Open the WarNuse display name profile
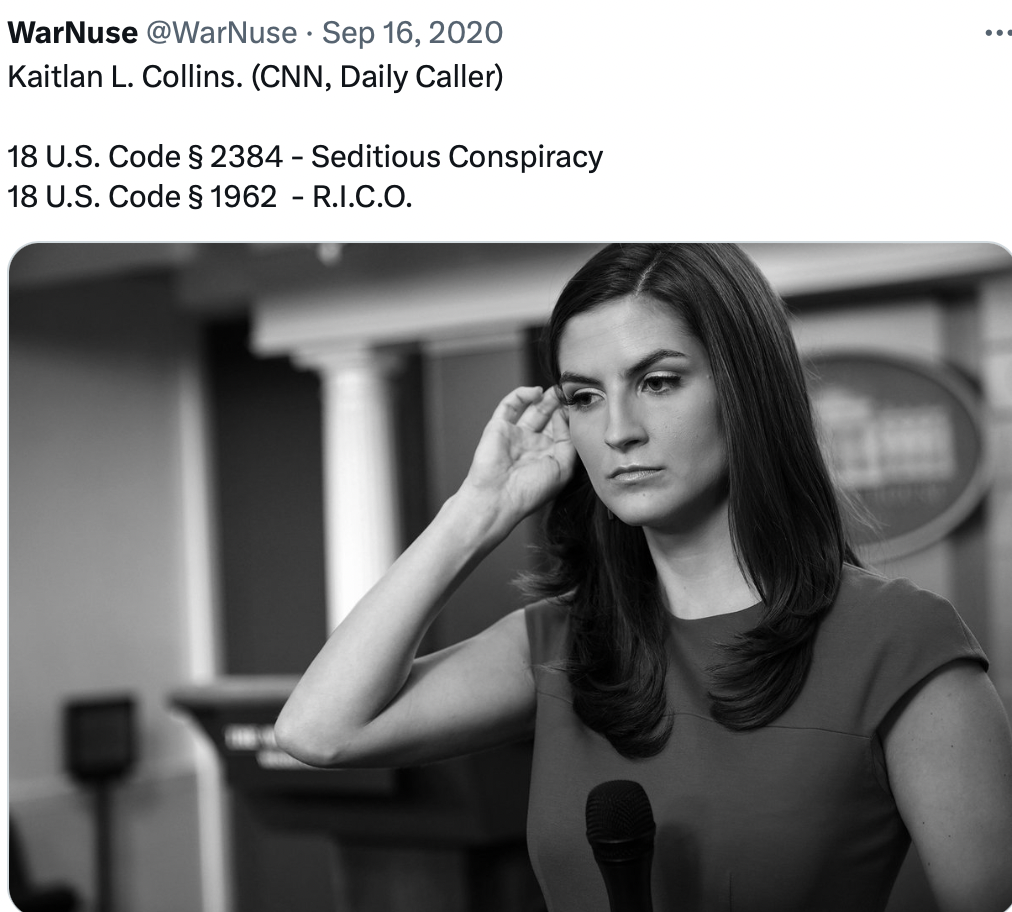Image resolution: width=1012 pixels, height=912 pixels. pos(72,32)
